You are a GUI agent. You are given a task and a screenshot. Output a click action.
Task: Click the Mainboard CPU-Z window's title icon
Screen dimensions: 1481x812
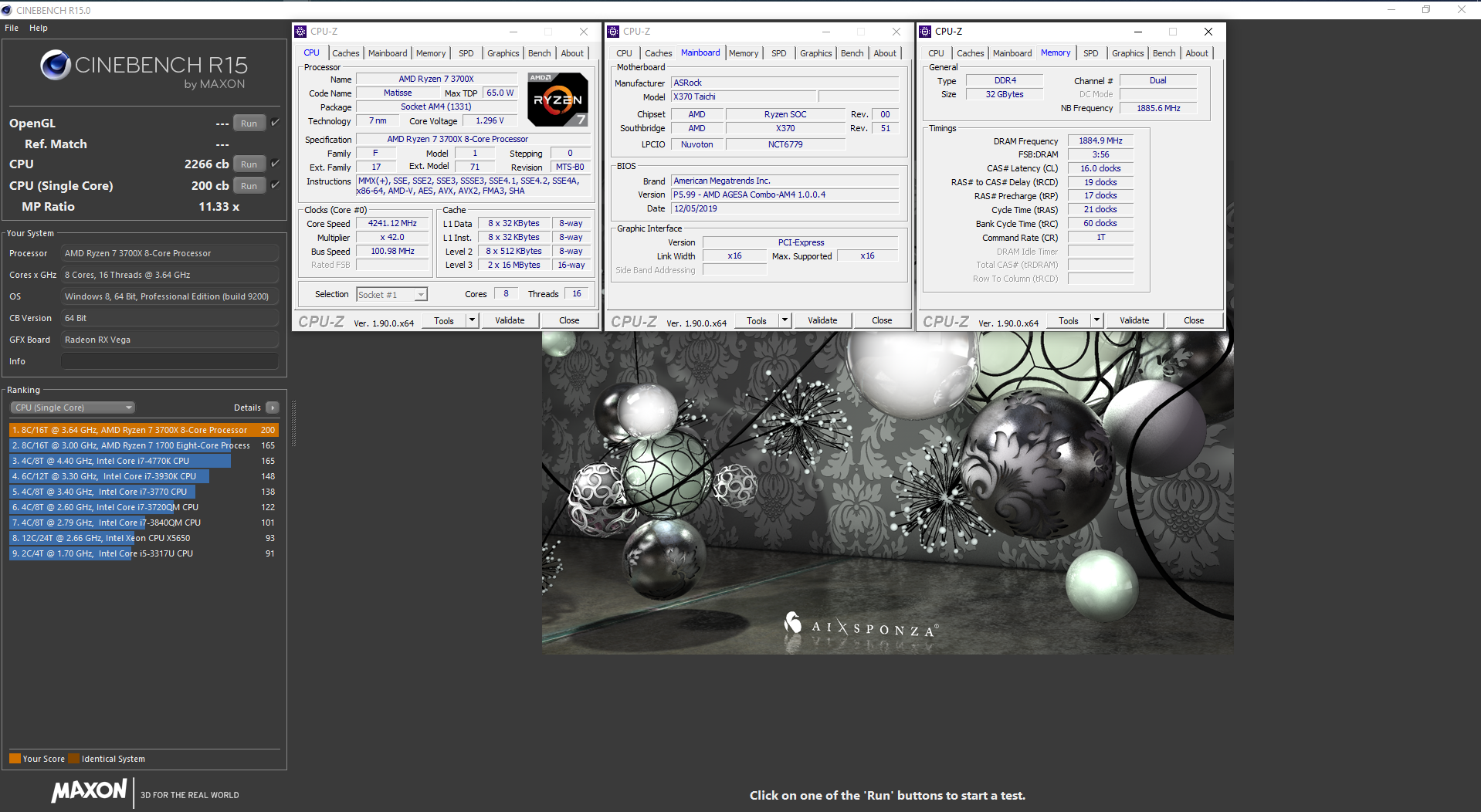[x=614, y=32]
